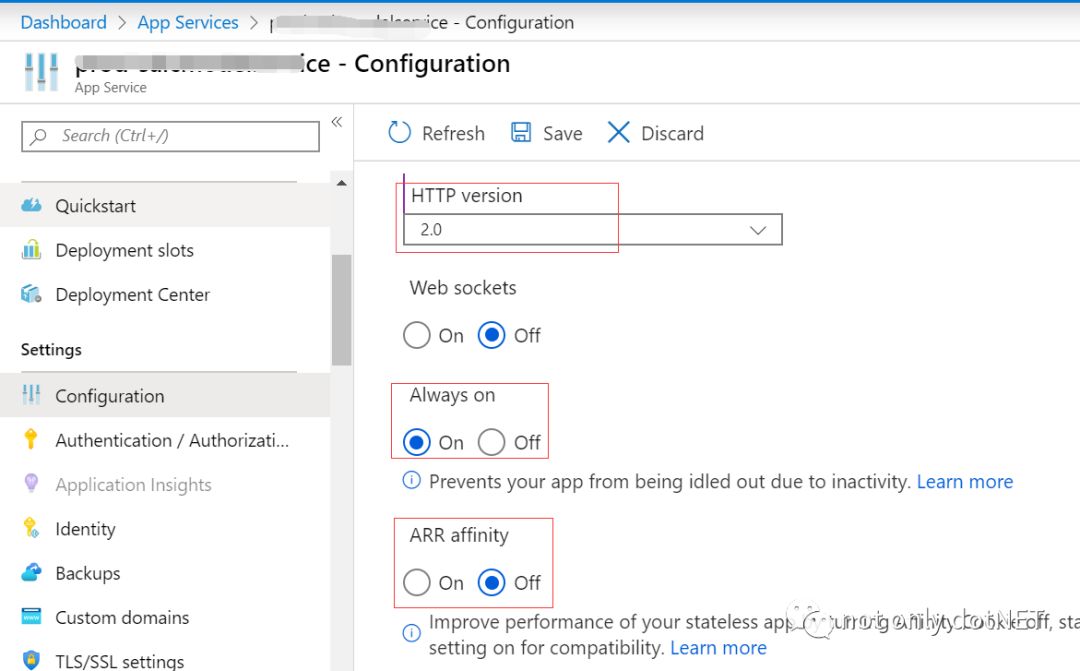Open the HTTP version dropdown

(x=592, y=229)
